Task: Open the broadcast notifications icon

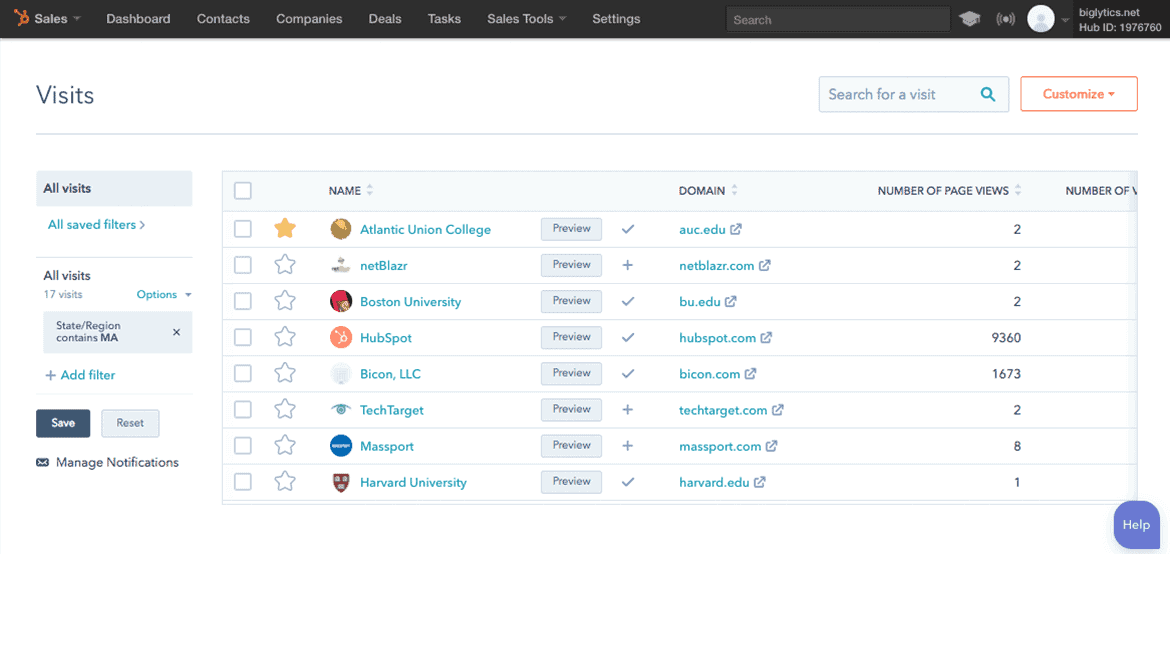Action: coord(1005,19)
